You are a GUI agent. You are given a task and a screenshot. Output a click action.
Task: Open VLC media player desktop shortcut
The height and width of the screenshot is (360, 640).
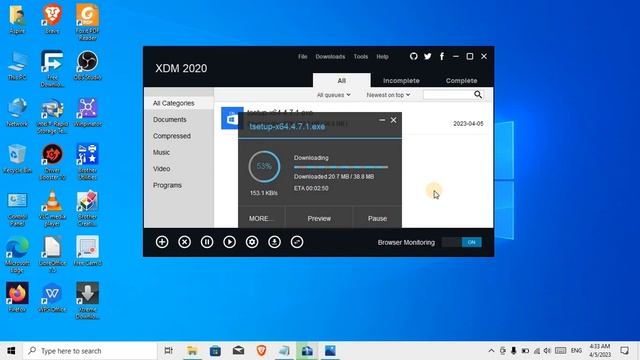tap(52, 208)
